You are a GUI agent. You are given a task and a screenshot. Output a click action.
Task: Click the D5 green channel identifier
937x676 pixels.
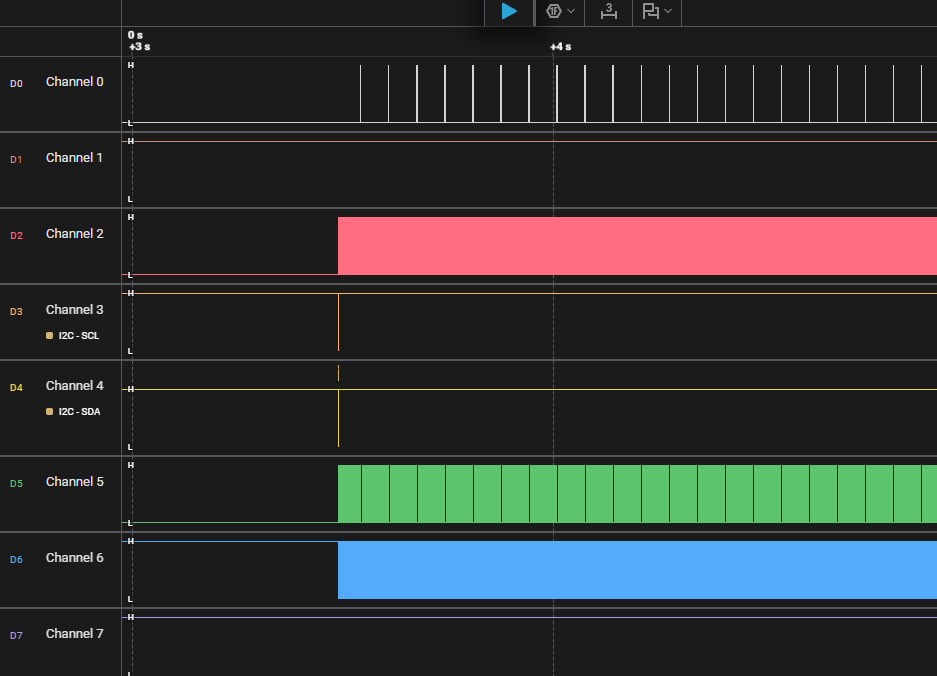click(15, 483)
